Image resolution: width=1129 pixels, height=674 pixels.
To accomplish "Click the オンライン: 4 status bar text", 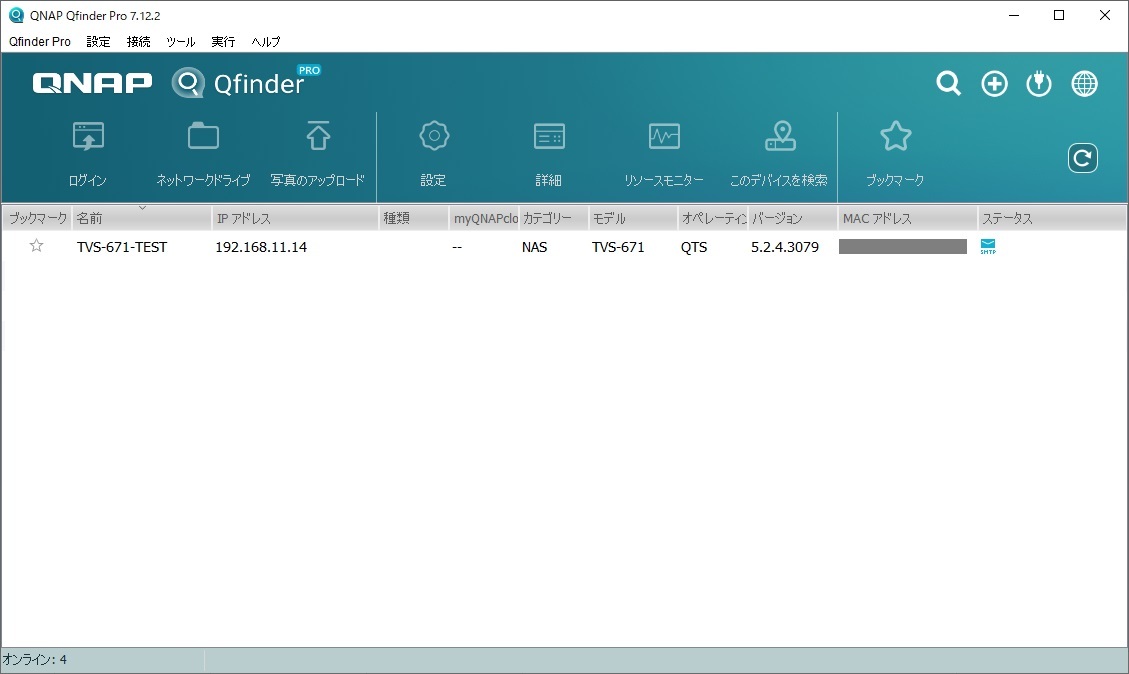I will [x=35, y=660].
